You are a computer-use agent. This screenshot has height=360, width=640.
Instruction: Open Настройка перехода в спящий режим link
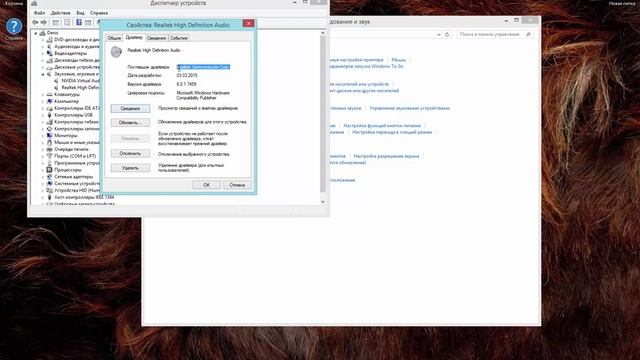click(x=392, y=132)
